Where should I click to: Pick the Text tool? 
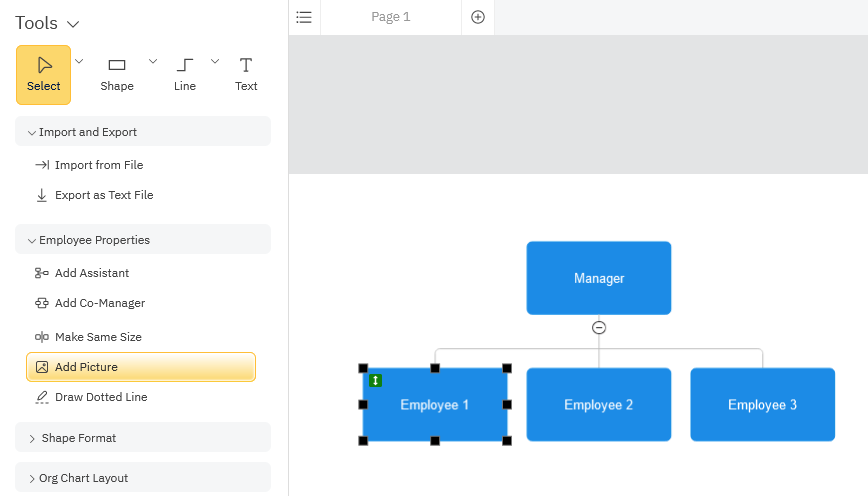click(x=246, y=74)
